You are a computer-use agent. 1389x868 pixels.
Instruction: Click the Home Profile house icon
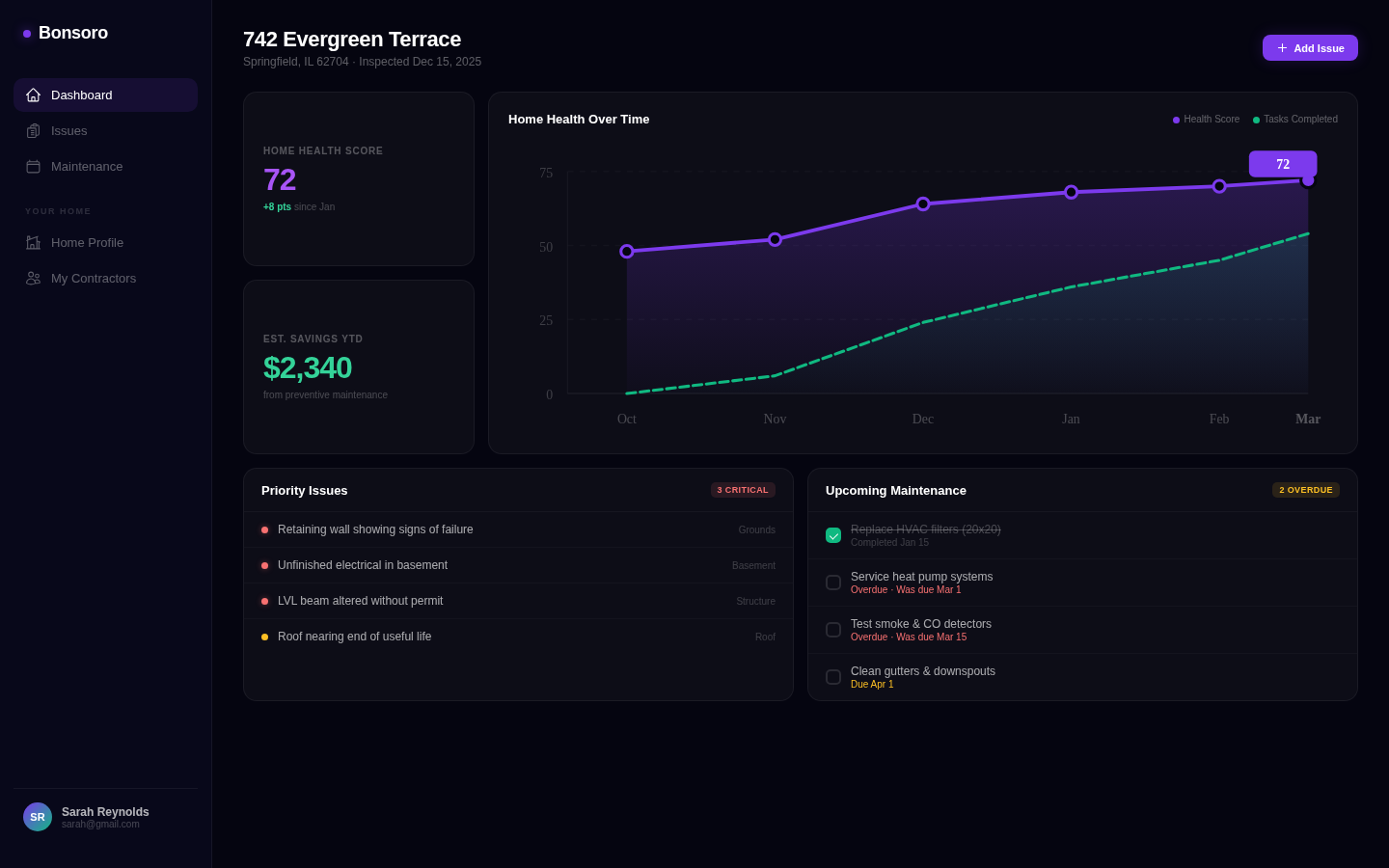click(x=32, y=242)
